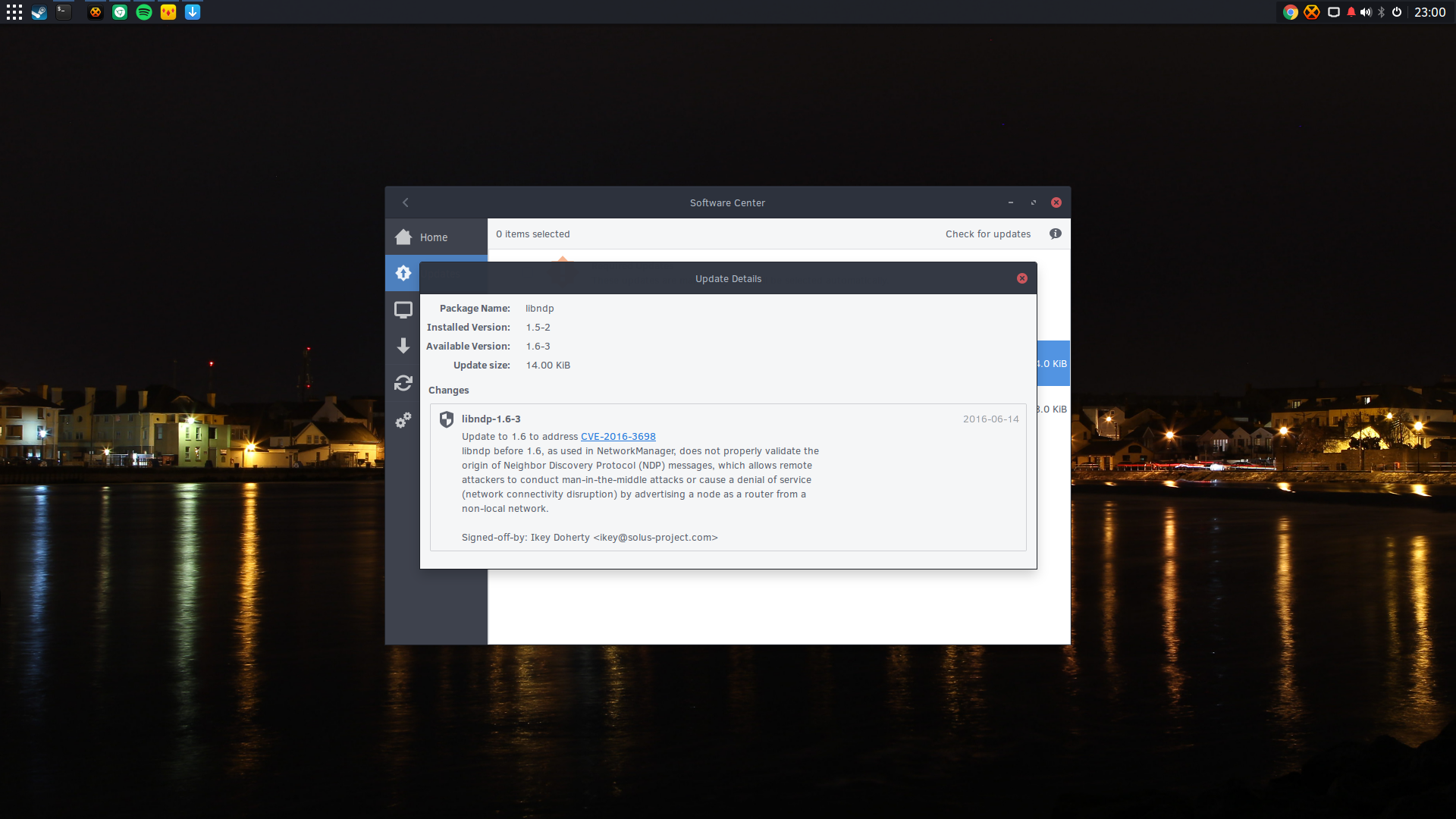Maximize the Software Center window
The width and height of the screenshot is (1456, 819).
(1034, 202)
